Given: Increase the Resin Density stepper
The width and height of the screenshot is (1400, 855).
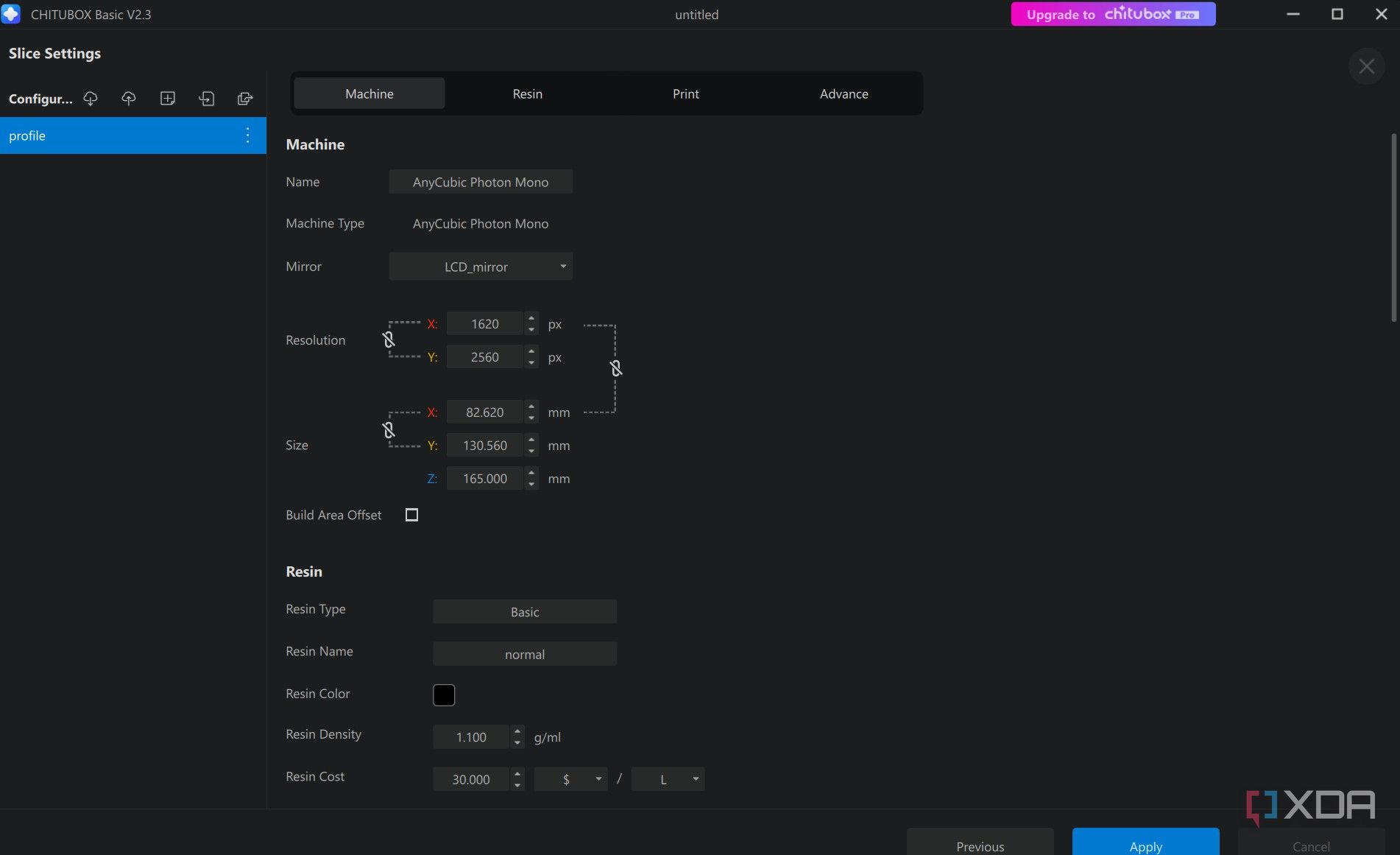Looking at the screenshot, I should click(x=517, y=731).
